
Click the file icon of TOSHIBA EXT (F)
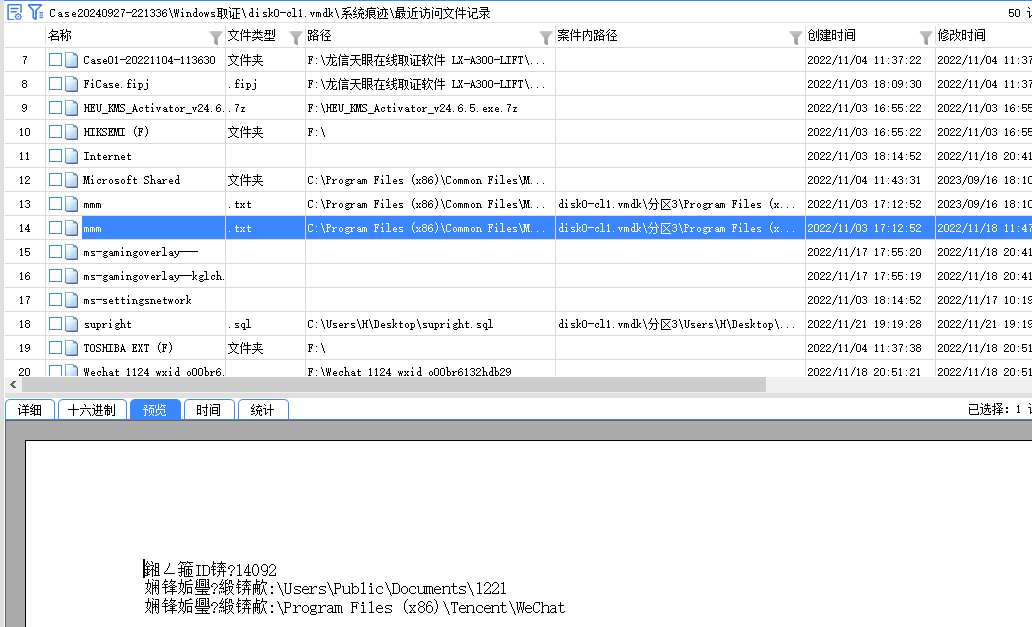click(x=71, y=348)
